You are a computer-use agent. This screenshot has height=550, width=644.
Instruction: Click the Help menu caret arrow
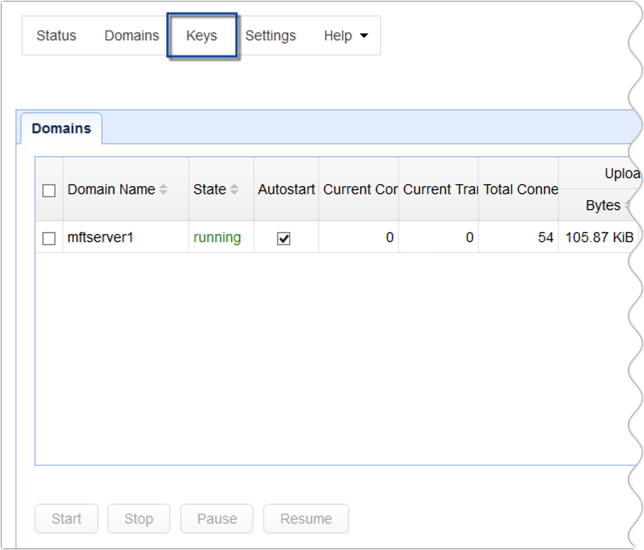pos(363,36)
